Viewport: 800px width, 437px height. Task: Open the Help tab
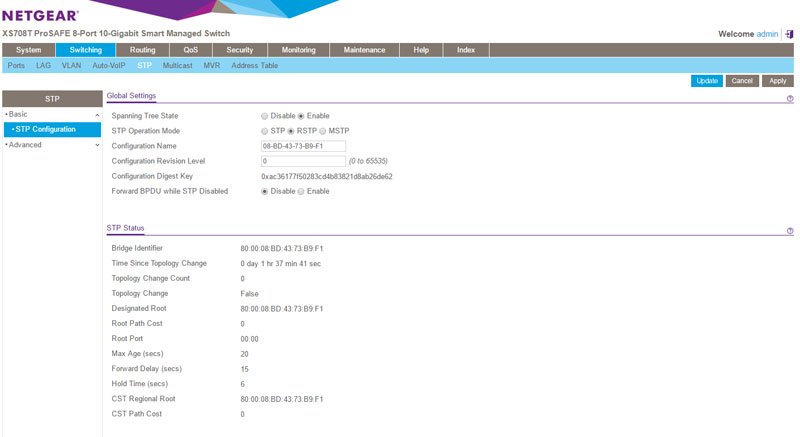coord(421,50)
